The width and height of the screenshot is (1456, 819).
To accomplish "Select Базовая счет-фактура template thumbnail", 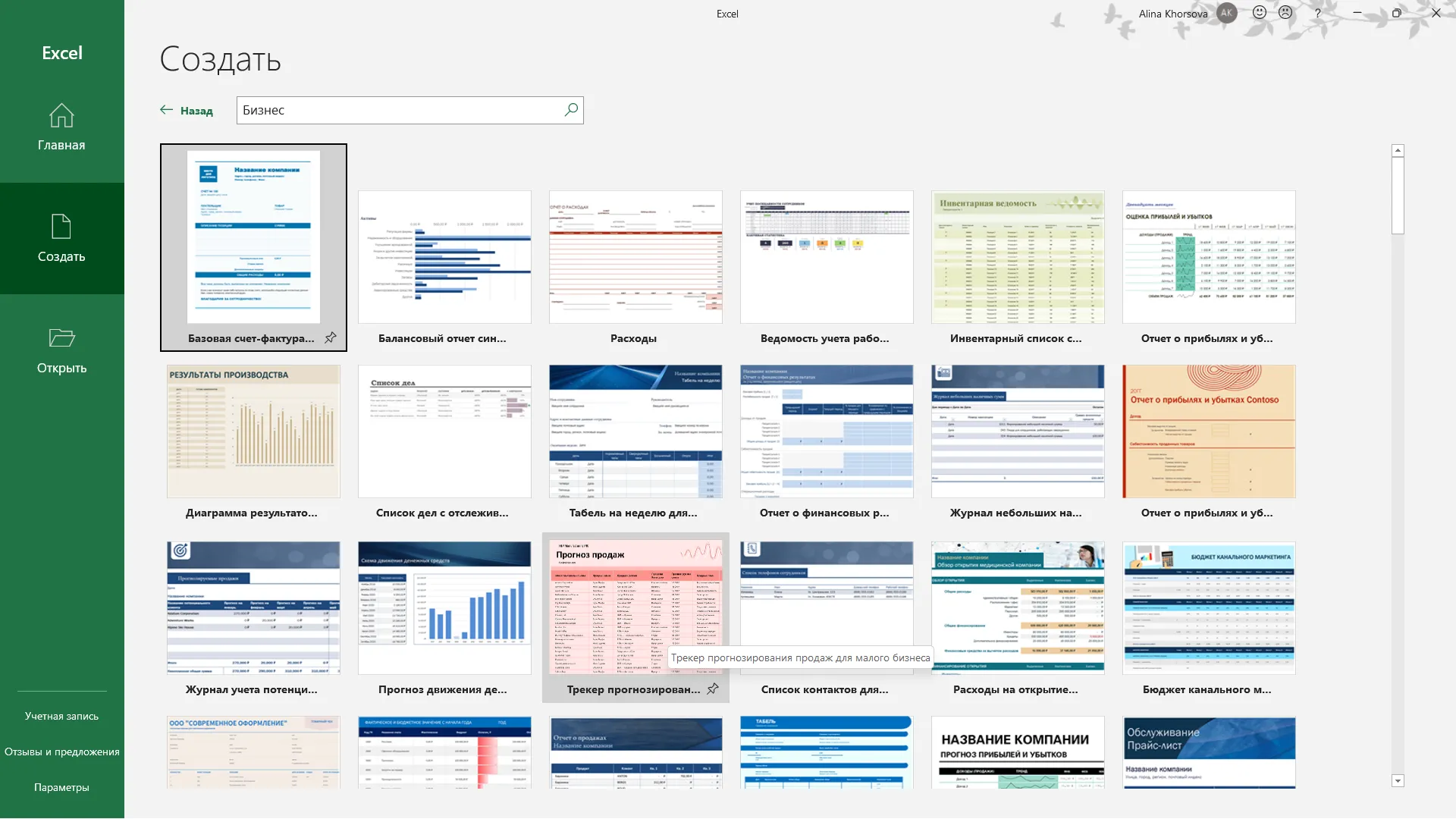I will [253, 237].
